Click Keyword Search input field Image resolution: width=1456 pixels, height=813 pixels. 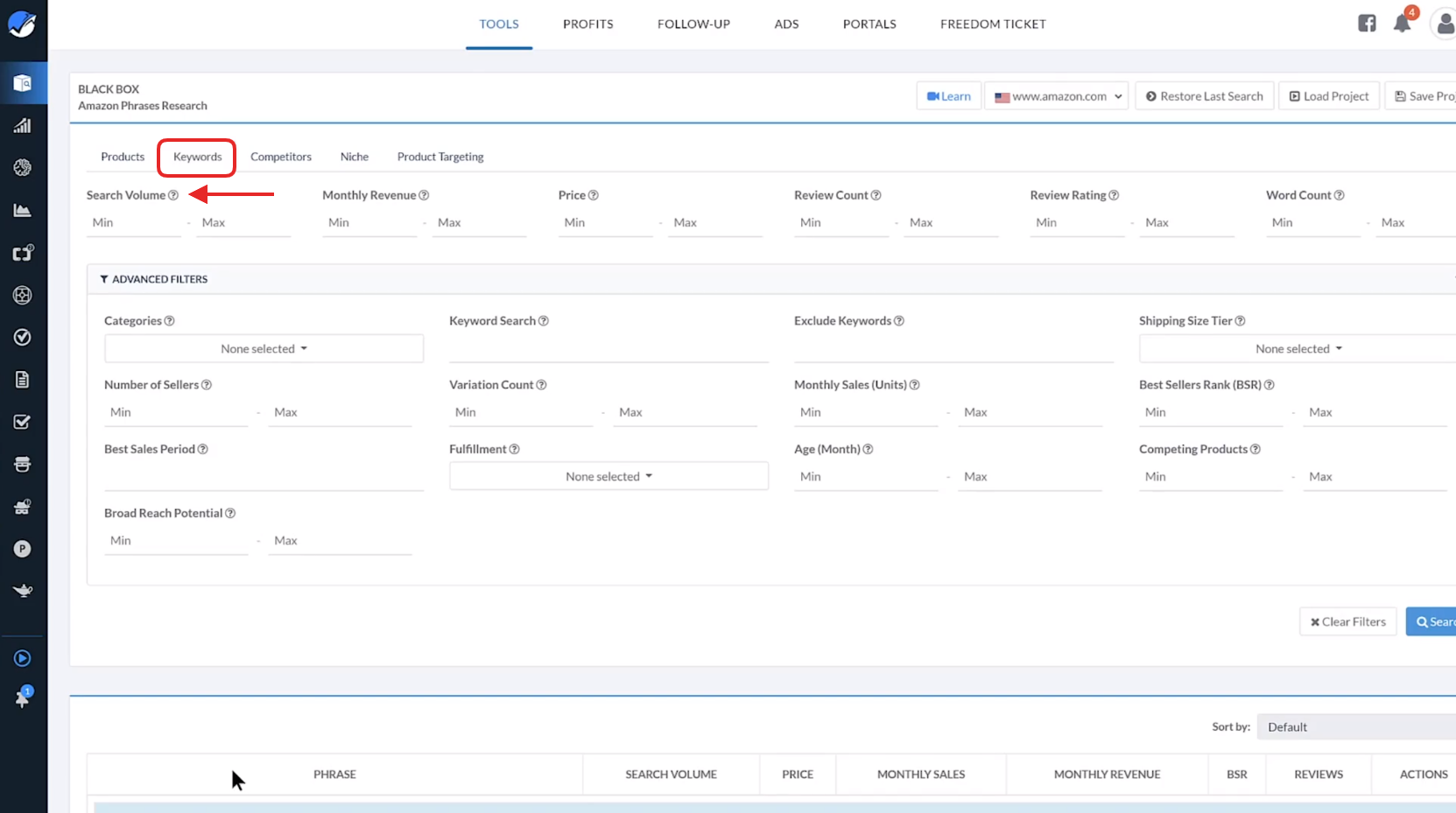(x=608, y=349)
